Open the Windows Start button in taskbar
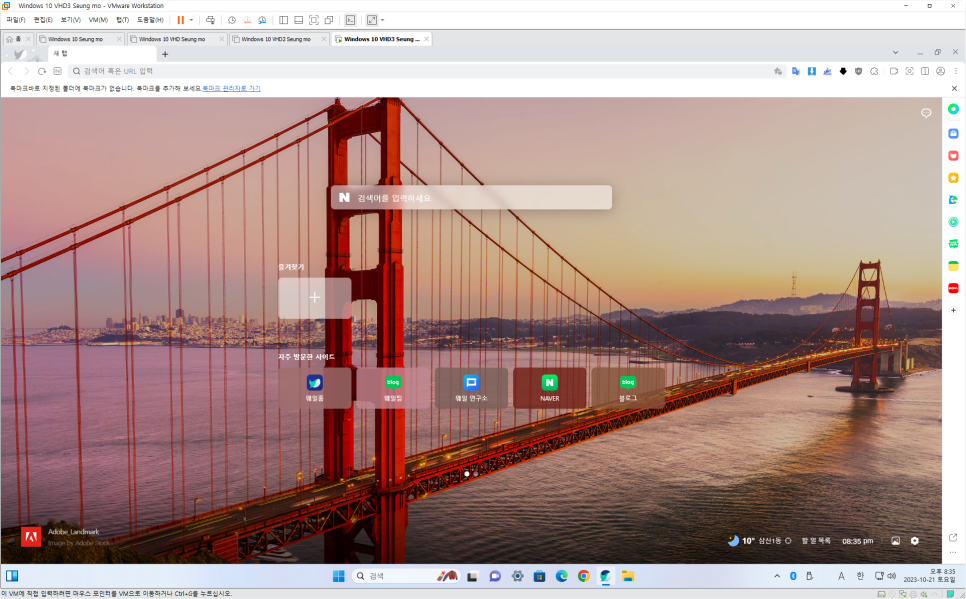The height and width of the screenshot is (599, 966). [338, 576]
